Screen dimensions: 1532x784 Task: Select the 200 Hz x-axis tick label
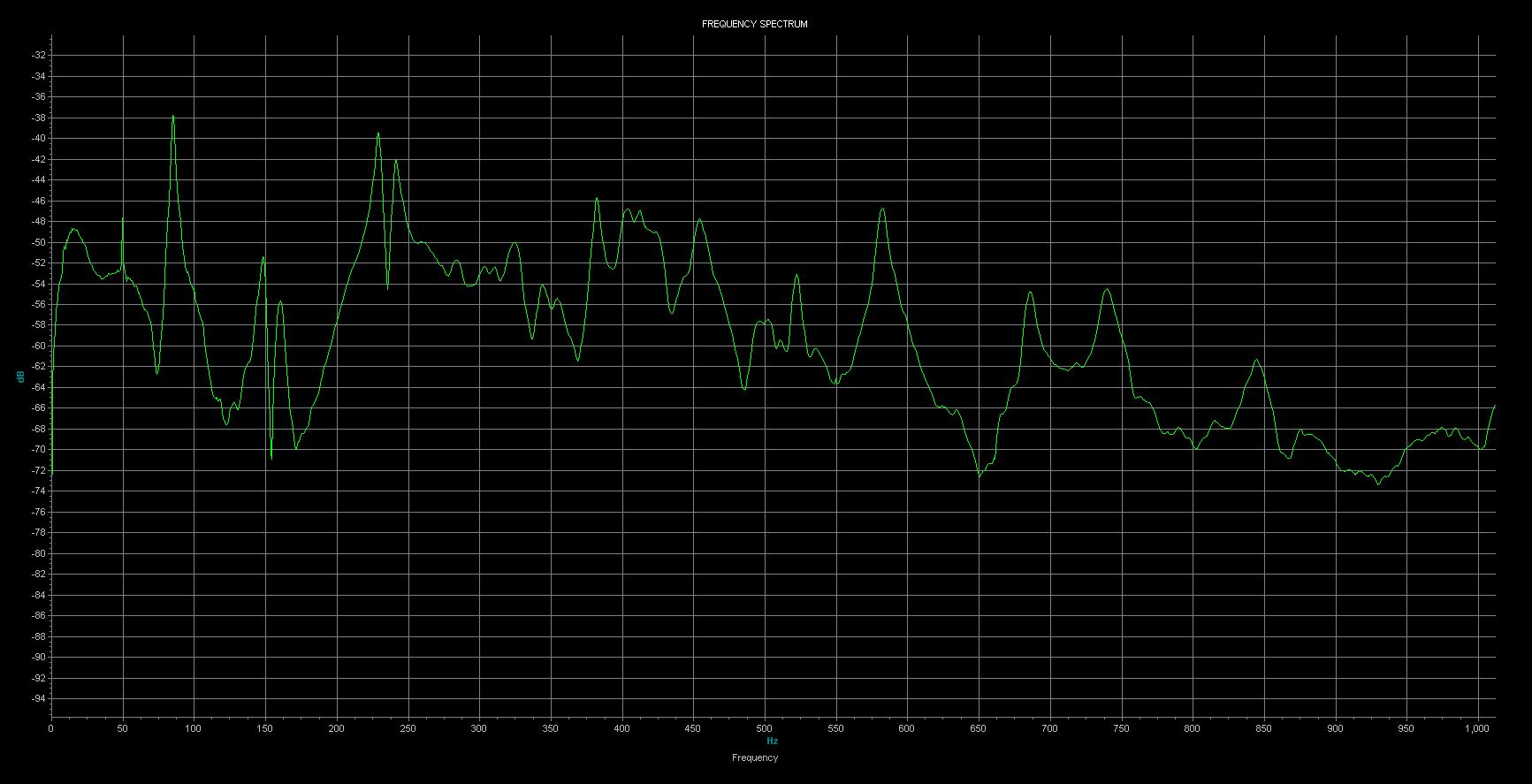point(337,729)
